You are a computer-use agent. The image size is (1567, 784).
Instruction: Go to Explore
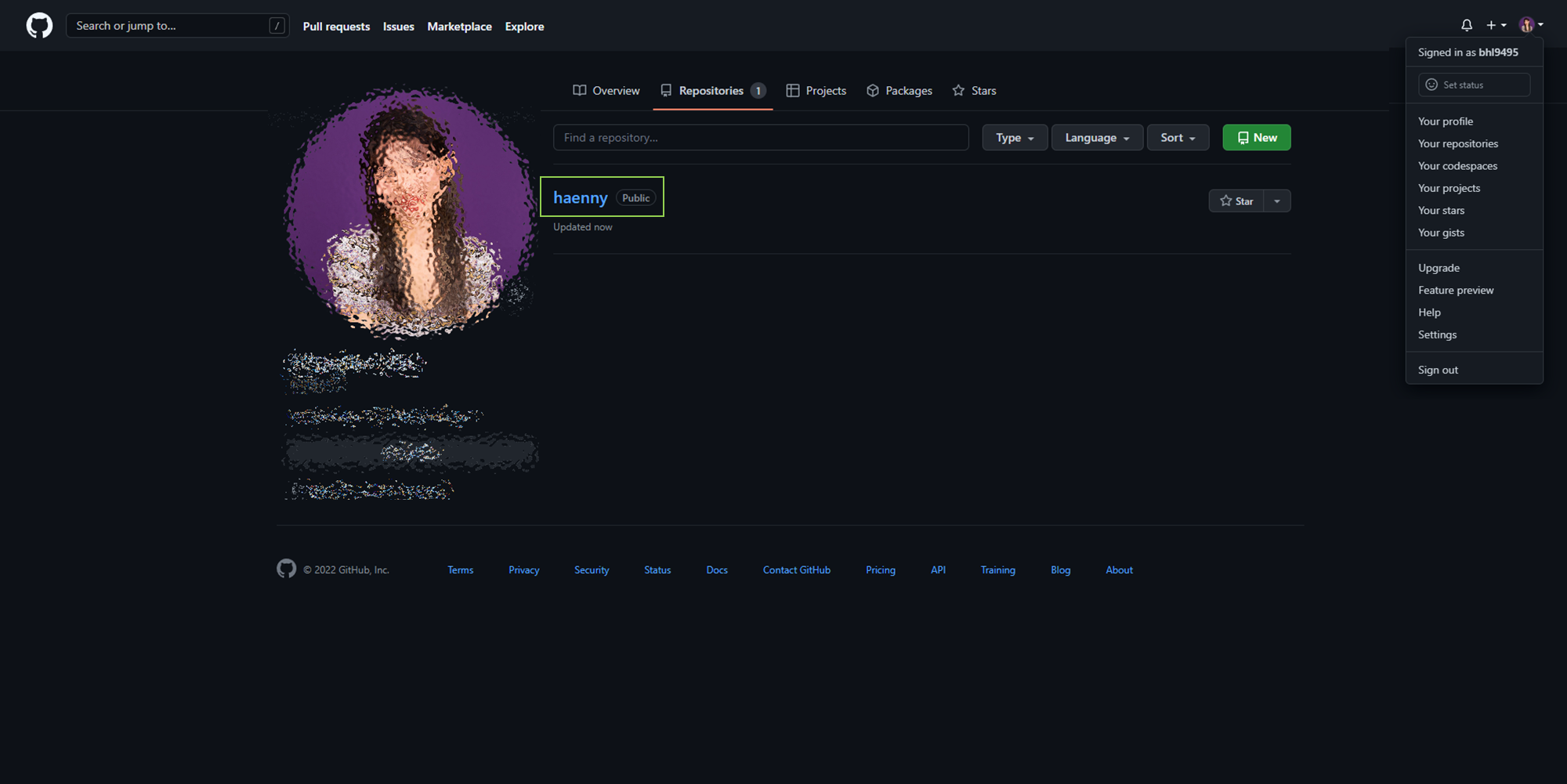(x=524, y=26)
